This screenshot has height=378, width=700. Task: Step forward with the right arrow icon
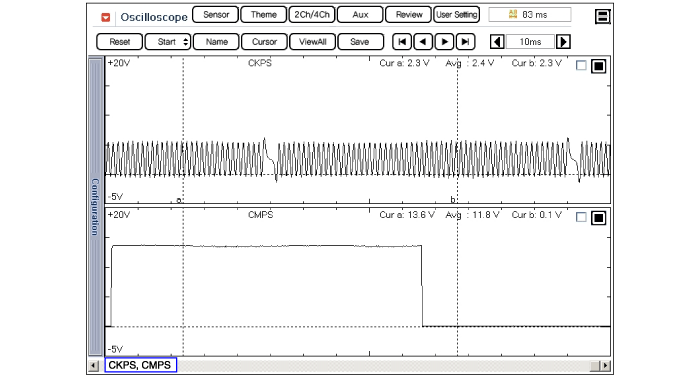pos(444,42)
